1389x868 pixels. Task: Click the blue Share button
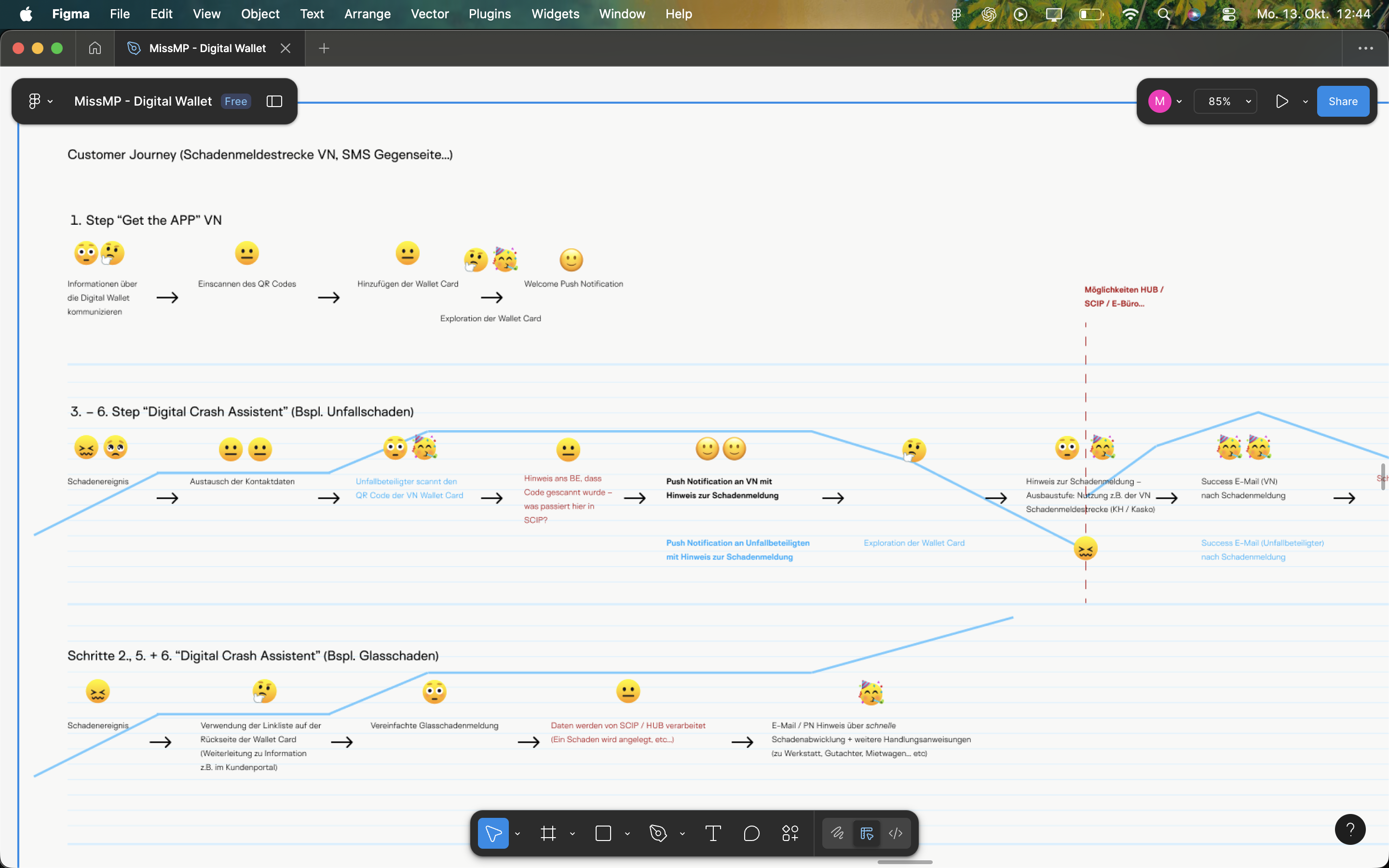(1343, 102)
